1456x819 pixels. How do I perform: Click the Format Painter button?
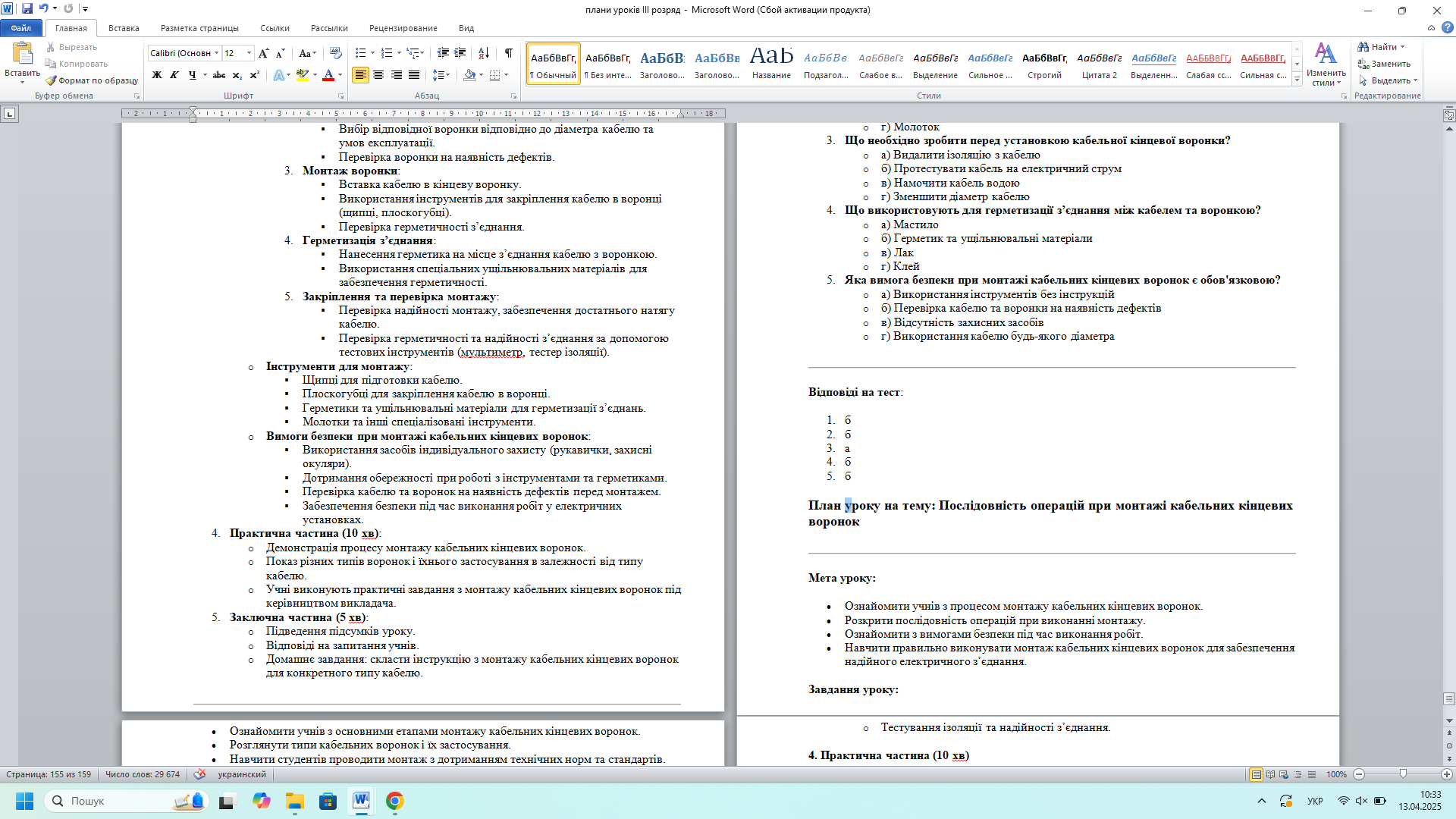[92, 80]
